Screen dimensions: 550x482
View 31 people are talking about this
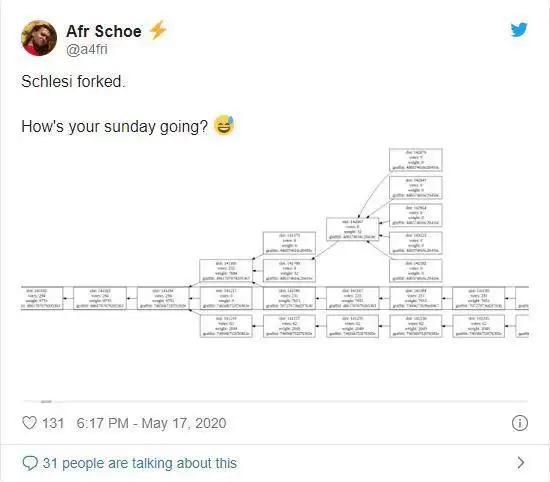coord(140,463)
